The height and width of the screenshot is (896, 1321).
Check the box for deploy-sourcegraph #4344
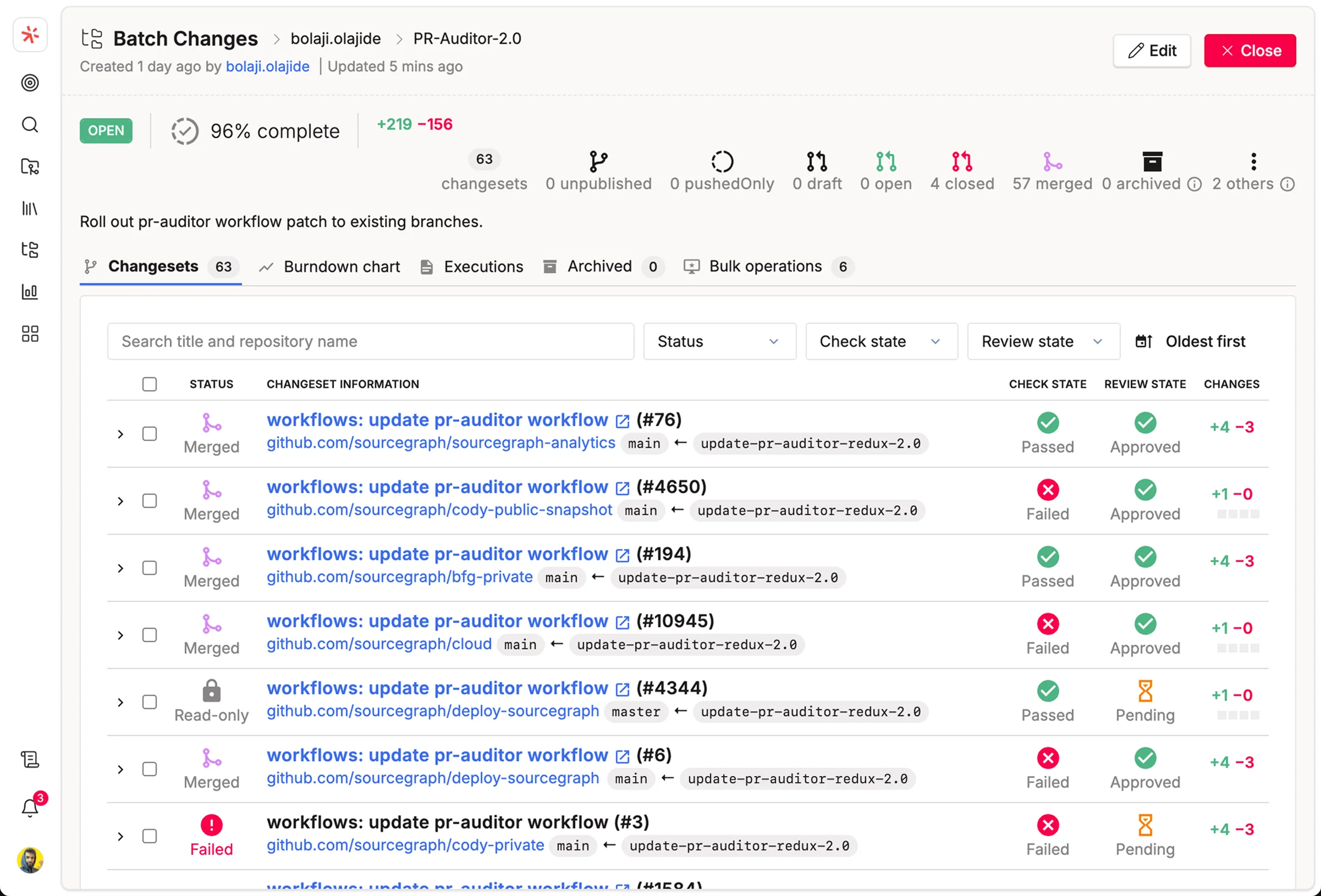pyautogui.click(x=150, y=703)
